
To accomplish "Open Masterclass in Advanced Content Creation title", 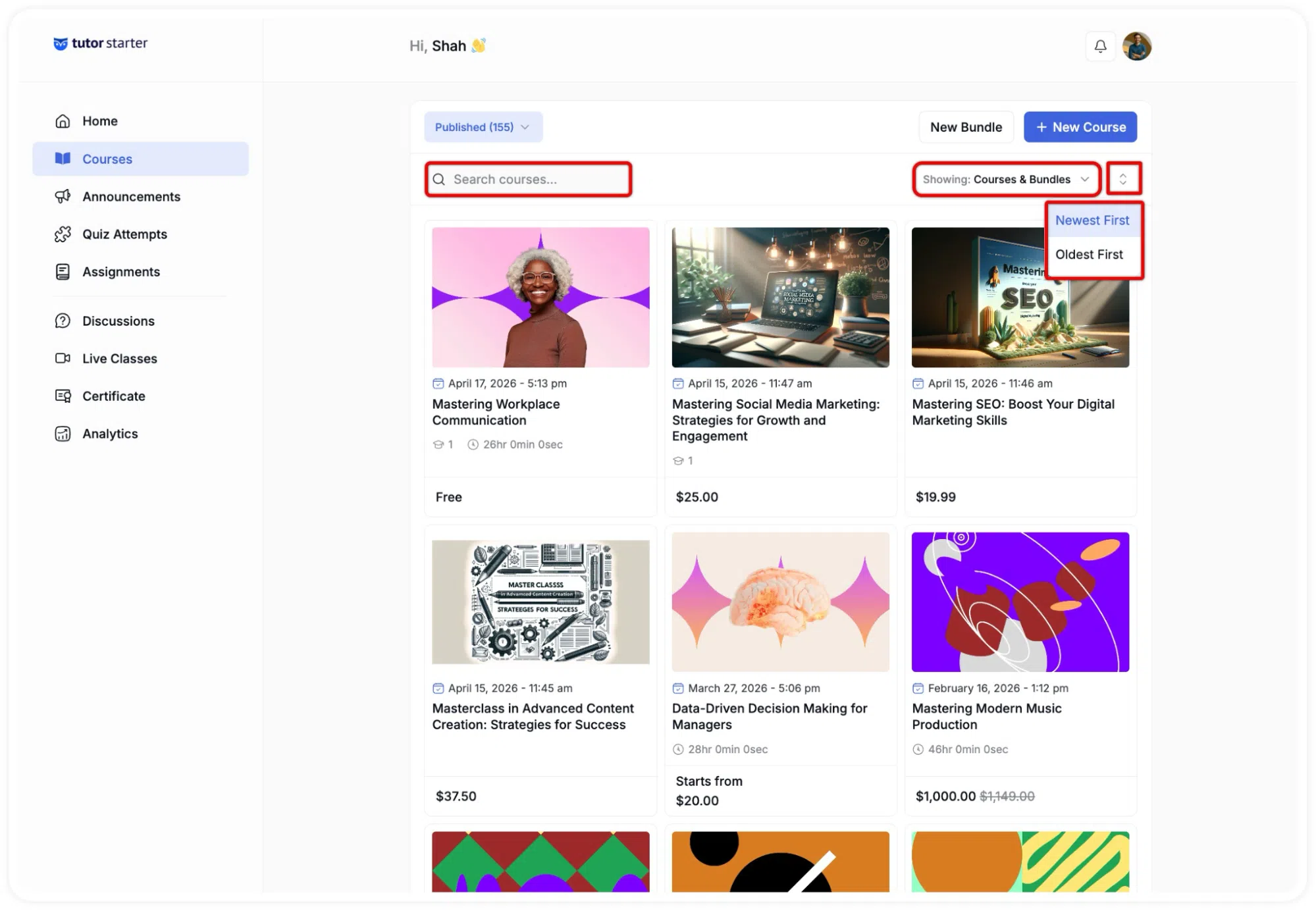I will (533, 716).
